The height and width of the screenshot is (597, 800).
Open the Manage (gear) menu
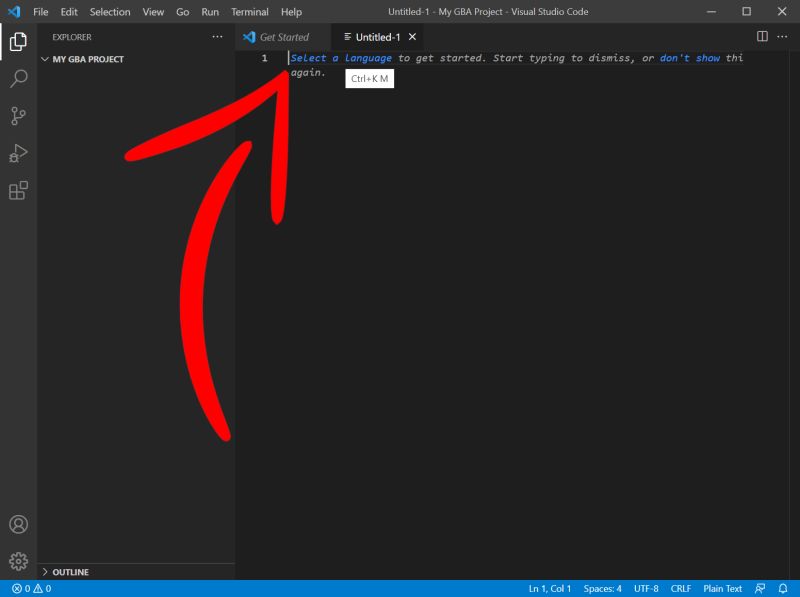16,561
